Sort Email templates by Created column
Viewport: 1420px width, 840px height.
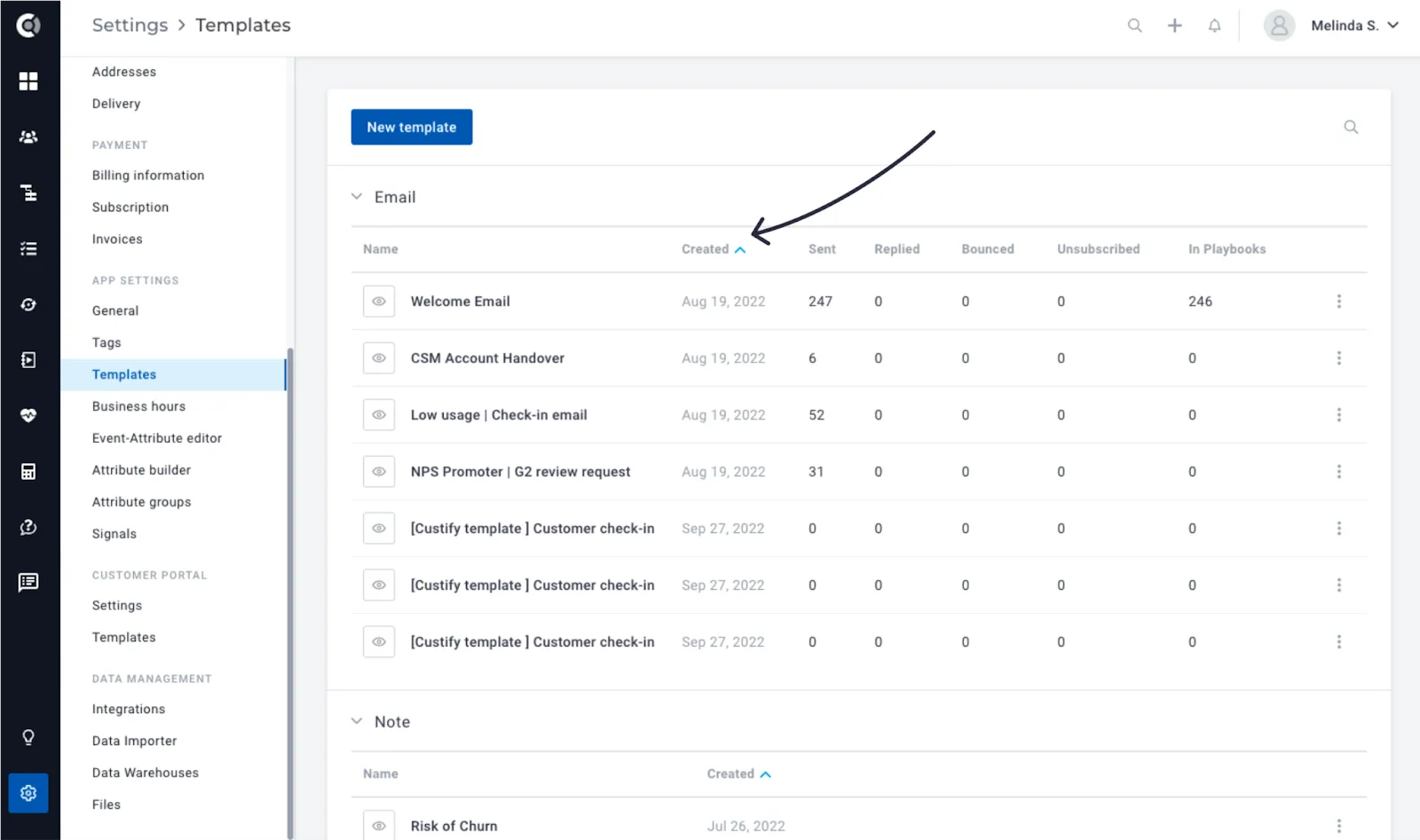pyautogui.click(x=714, y=249)
